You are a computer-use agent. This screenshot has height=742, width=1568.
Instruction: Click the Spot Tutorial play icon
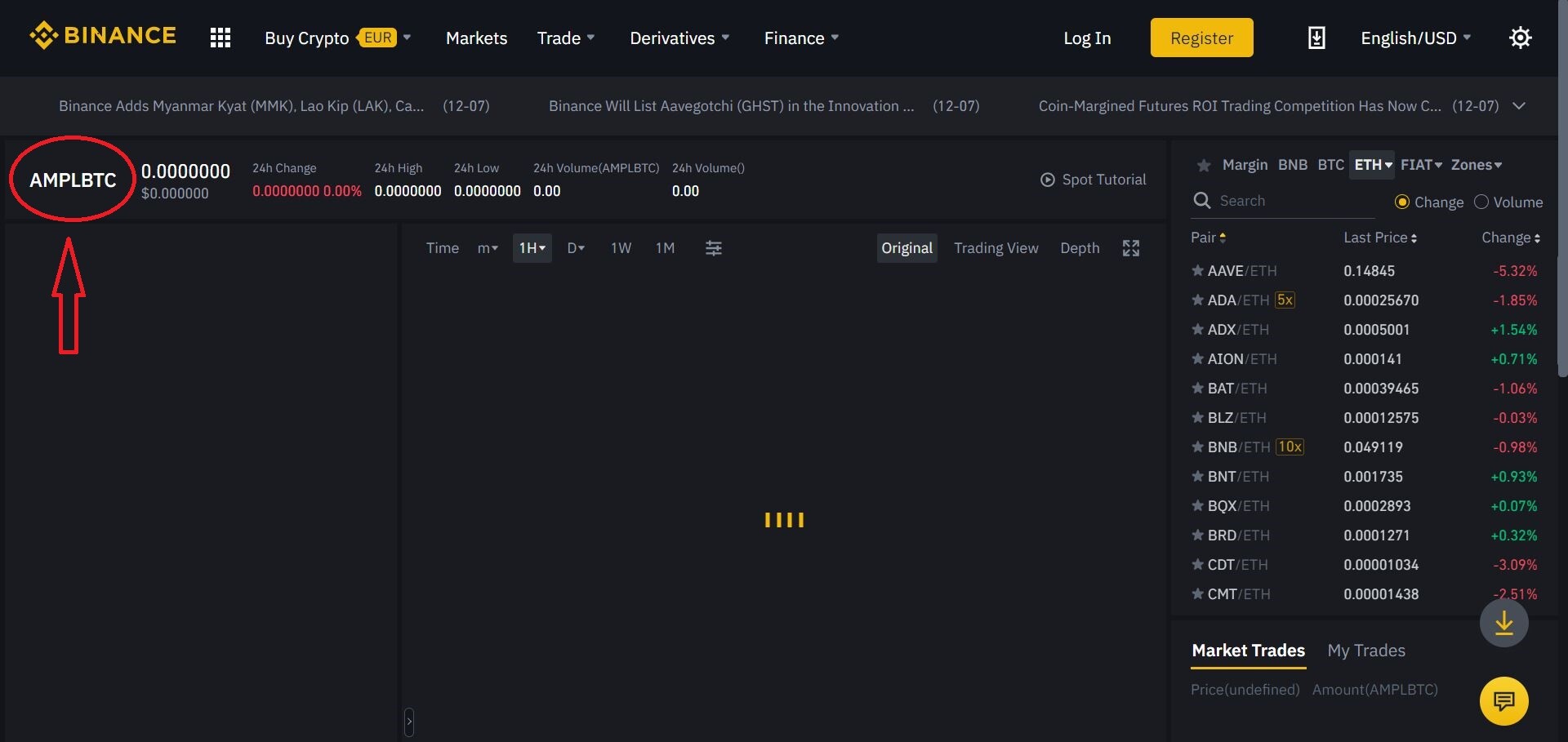1048,179
